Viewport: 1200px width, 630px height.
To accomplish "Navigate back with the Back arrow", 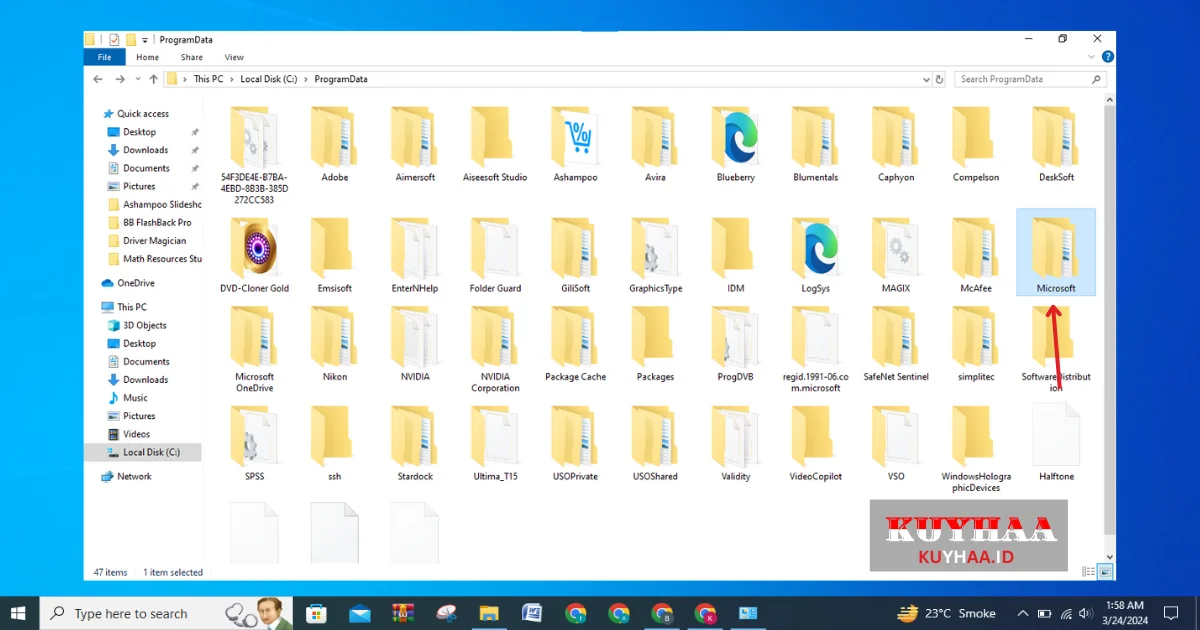I will tap(99, 79).
